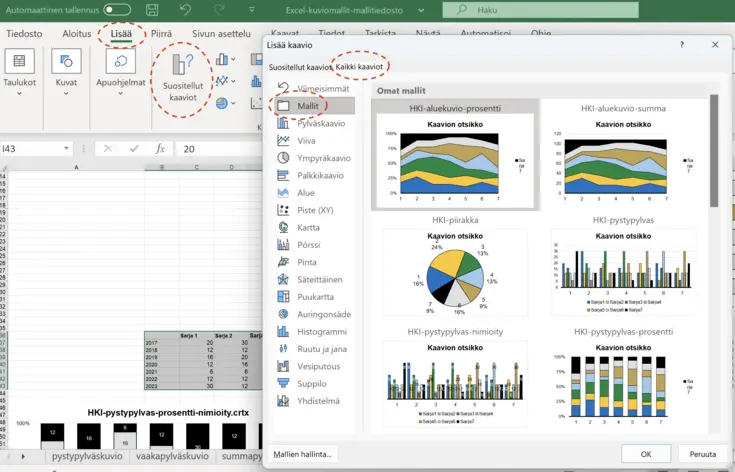
Task: Toggle the Automaattinen tallennus switch
Action: [x=117, y=9]
